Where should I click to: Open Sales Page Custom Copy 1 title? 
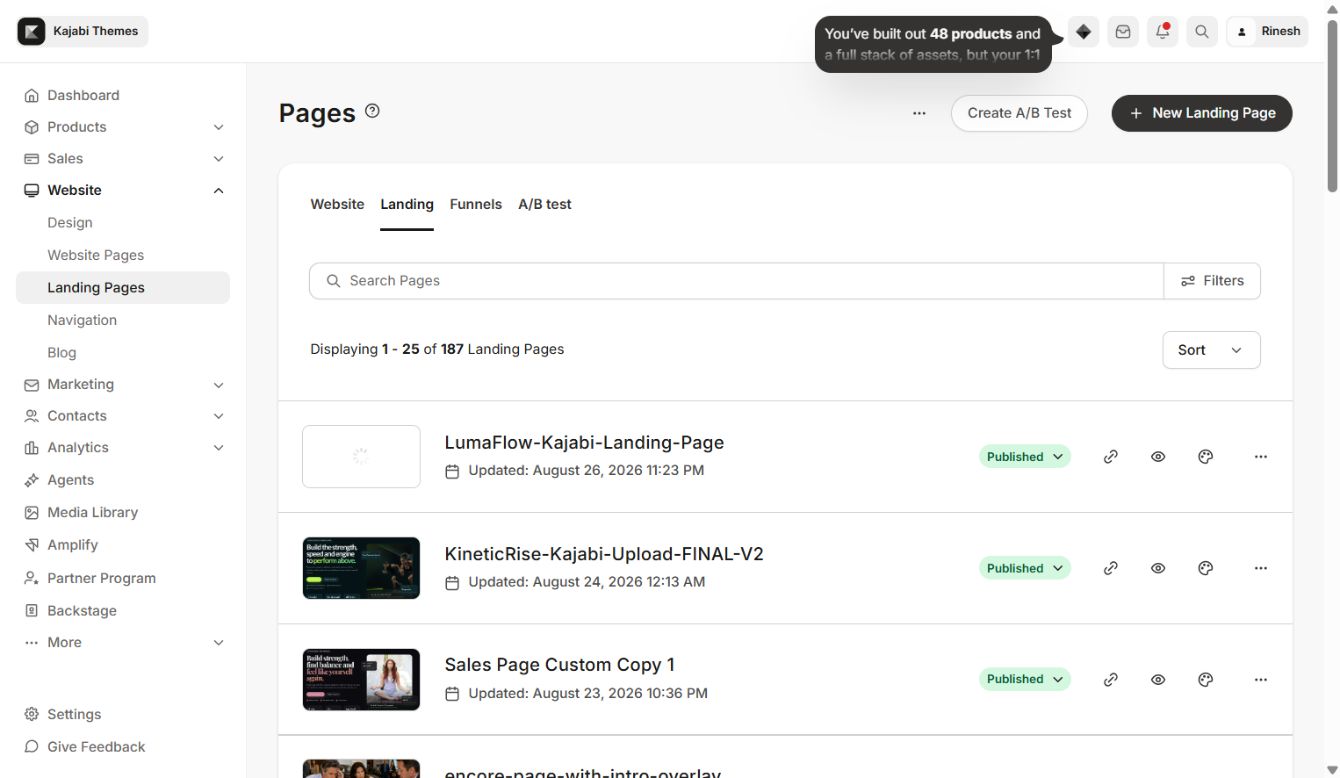(559, 665)
